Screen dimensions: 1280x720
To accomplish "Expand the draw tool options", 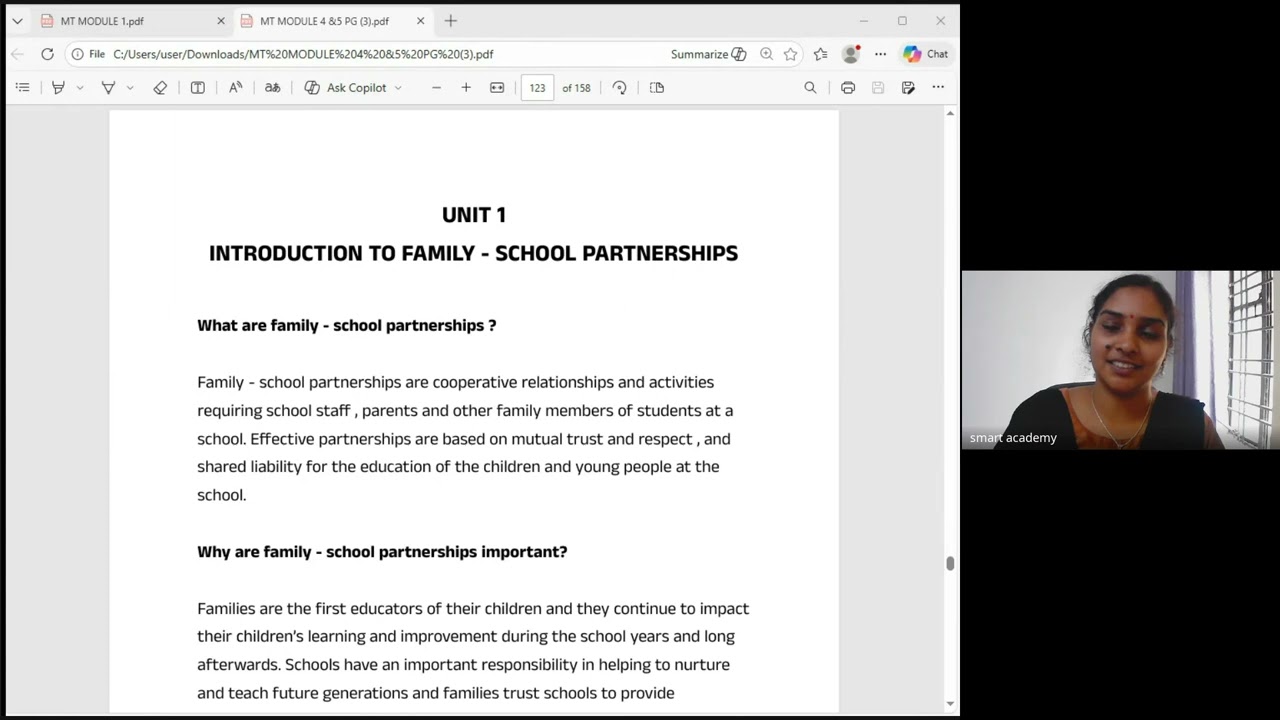I will coord(130,88).
